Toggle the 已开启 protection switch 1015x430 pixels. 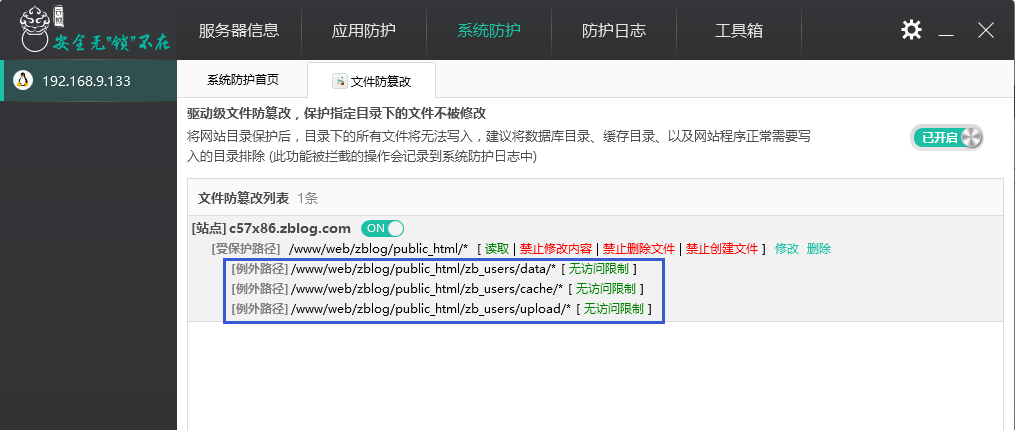pos(948,137)
